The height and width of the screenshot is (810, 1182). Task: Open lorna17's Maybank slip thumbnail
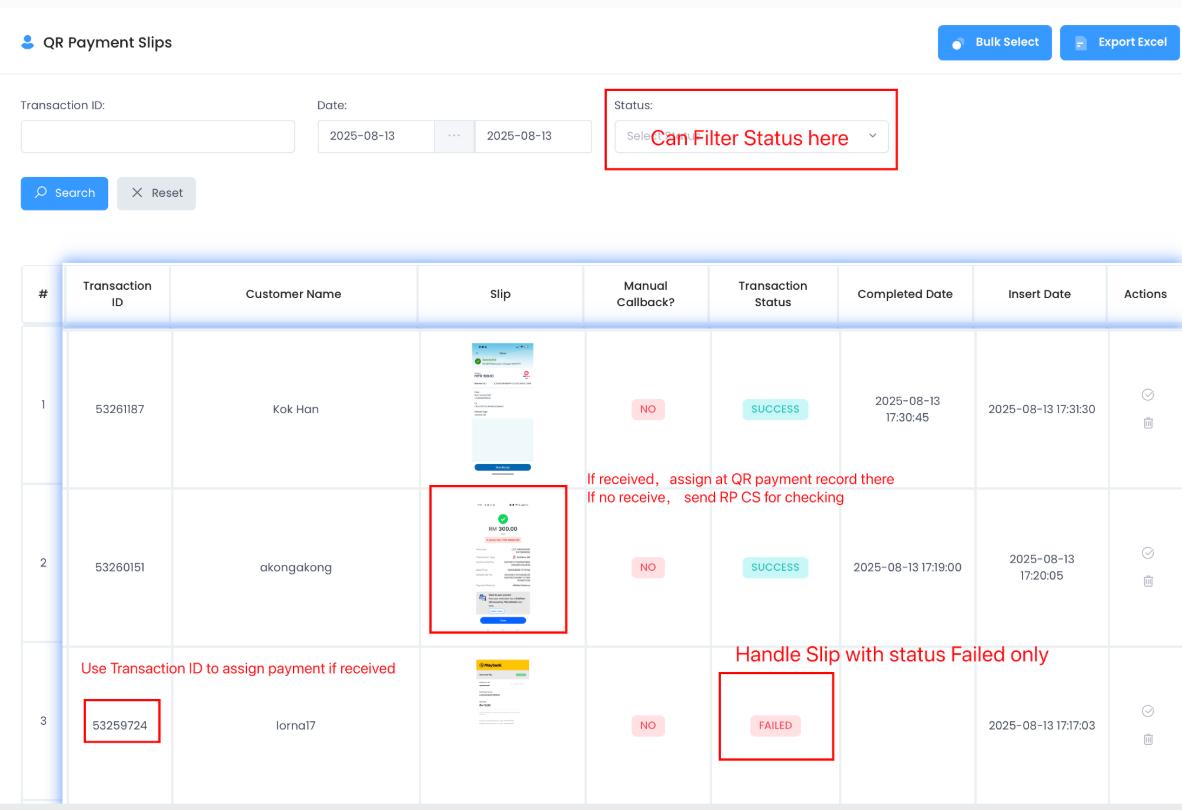pos(502,692)
